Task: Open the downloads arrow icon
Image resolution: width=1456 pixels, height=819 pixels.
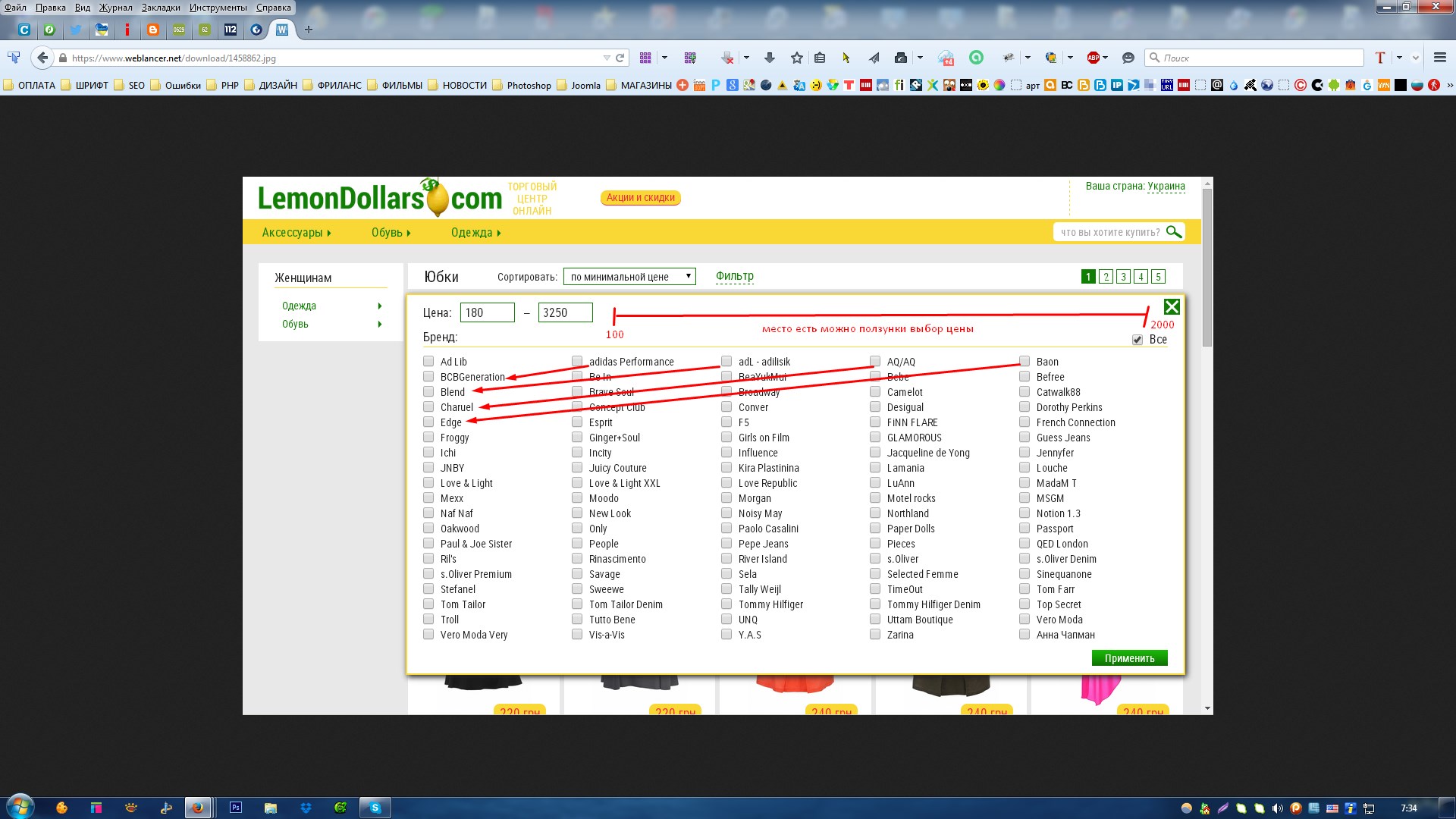Action: click(x=770, y=58)
